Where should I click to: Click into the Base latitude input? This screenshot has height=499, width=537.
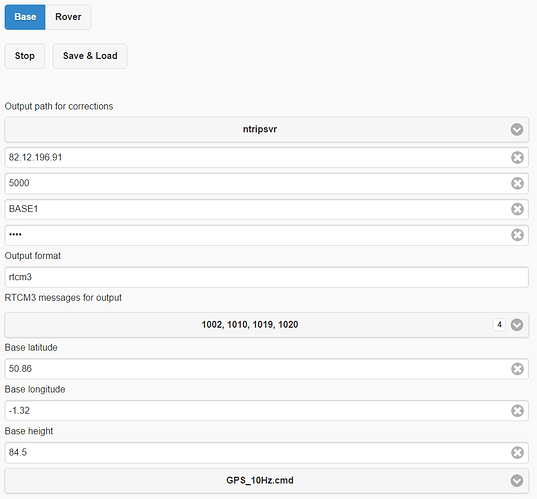pyautogui.click(x=257, y=369)
